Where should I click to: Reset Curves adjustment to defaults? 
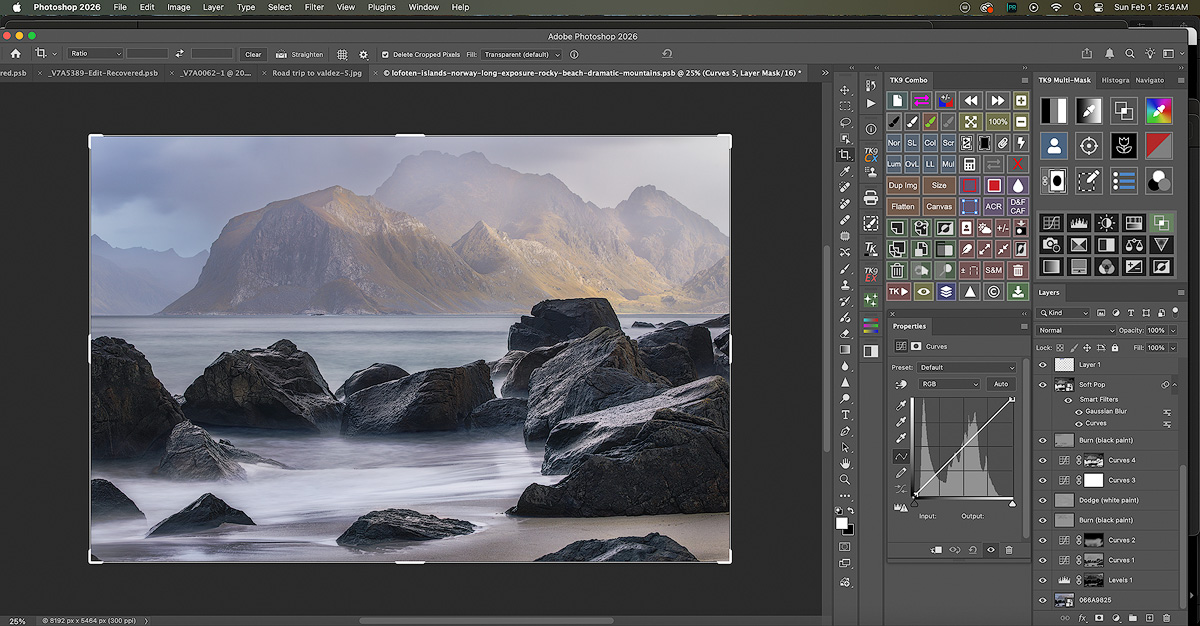pos(973,550)
